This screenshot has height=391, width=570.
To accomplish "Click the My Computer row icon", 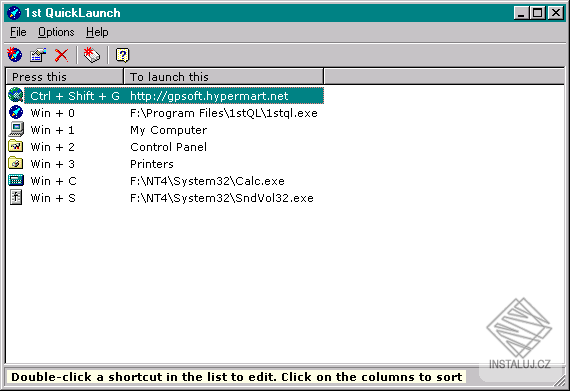I will (x=16, y=129).
